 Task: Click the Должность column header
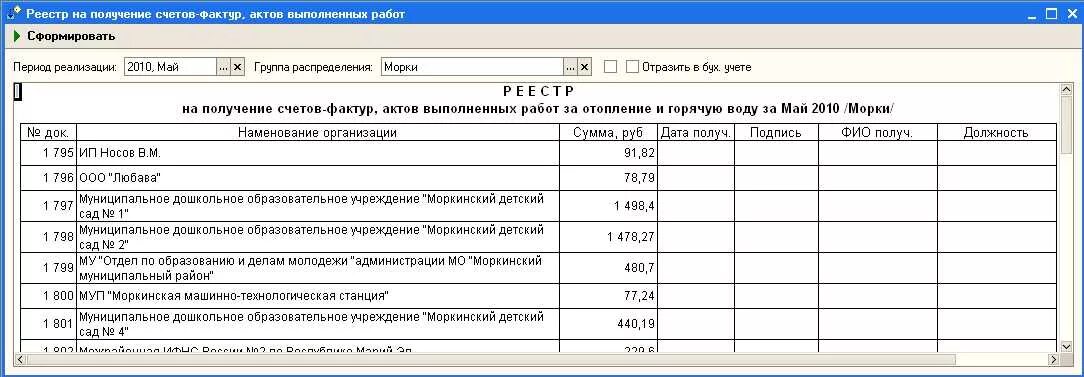pos(996,133)
